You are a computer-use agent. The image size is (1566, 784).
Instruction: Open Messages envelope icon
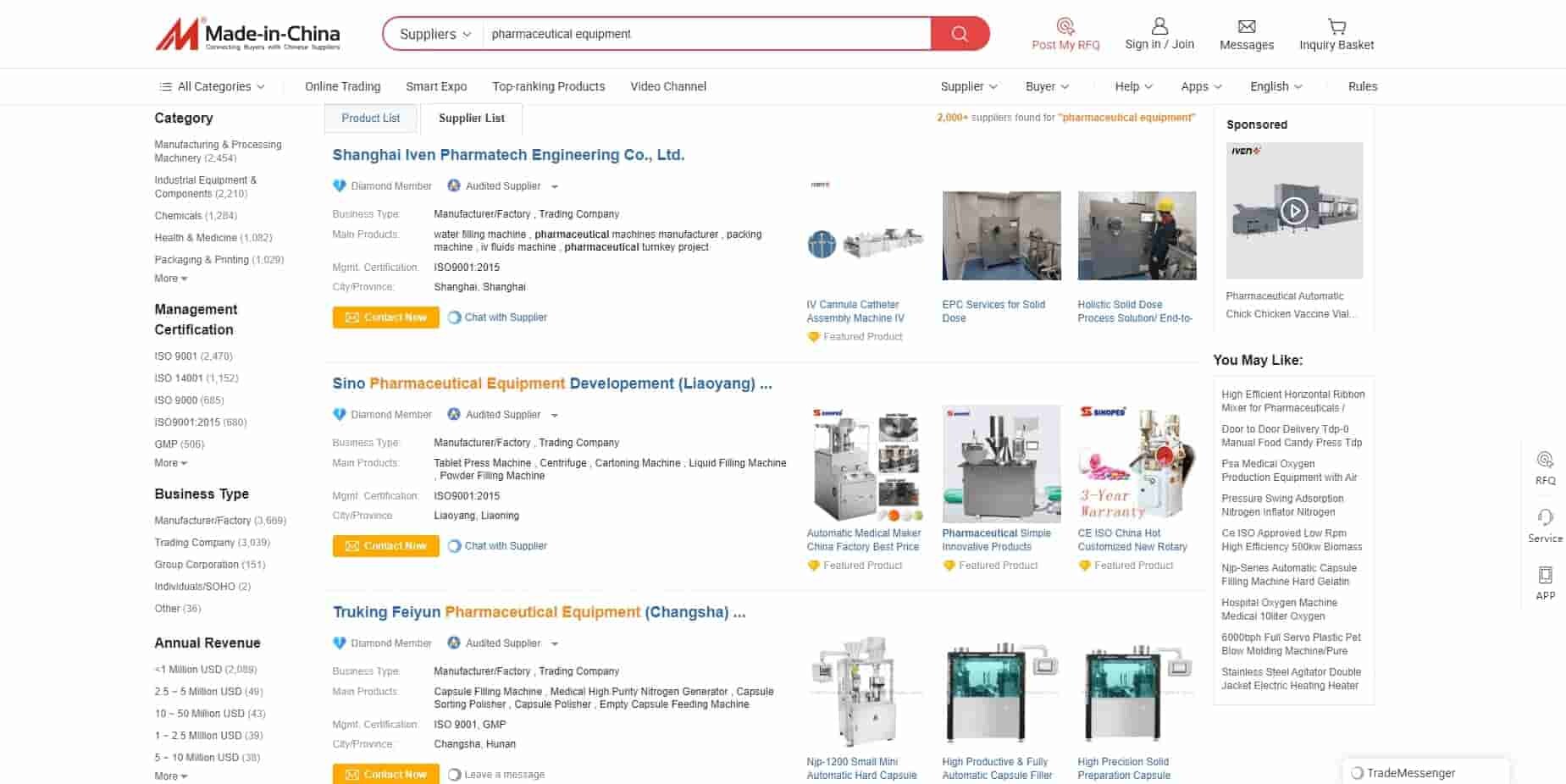1247,26
